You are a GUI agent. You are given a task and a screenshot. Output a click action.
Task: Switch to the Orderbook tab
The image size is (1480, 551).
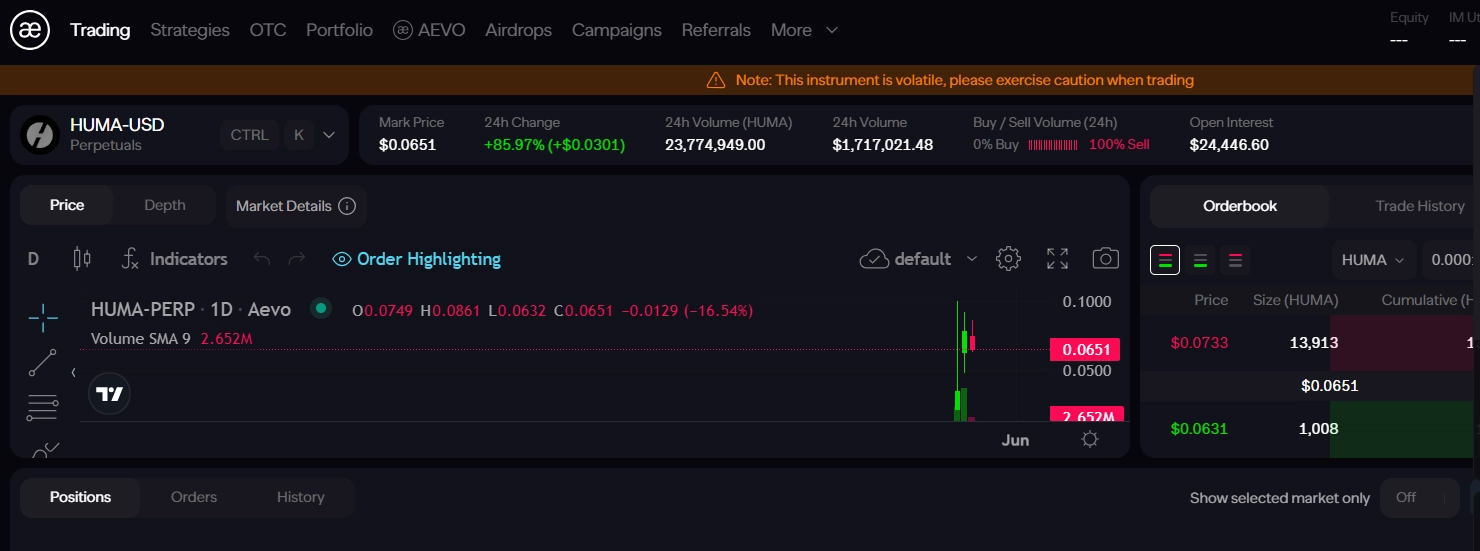tap(1240, 206)
